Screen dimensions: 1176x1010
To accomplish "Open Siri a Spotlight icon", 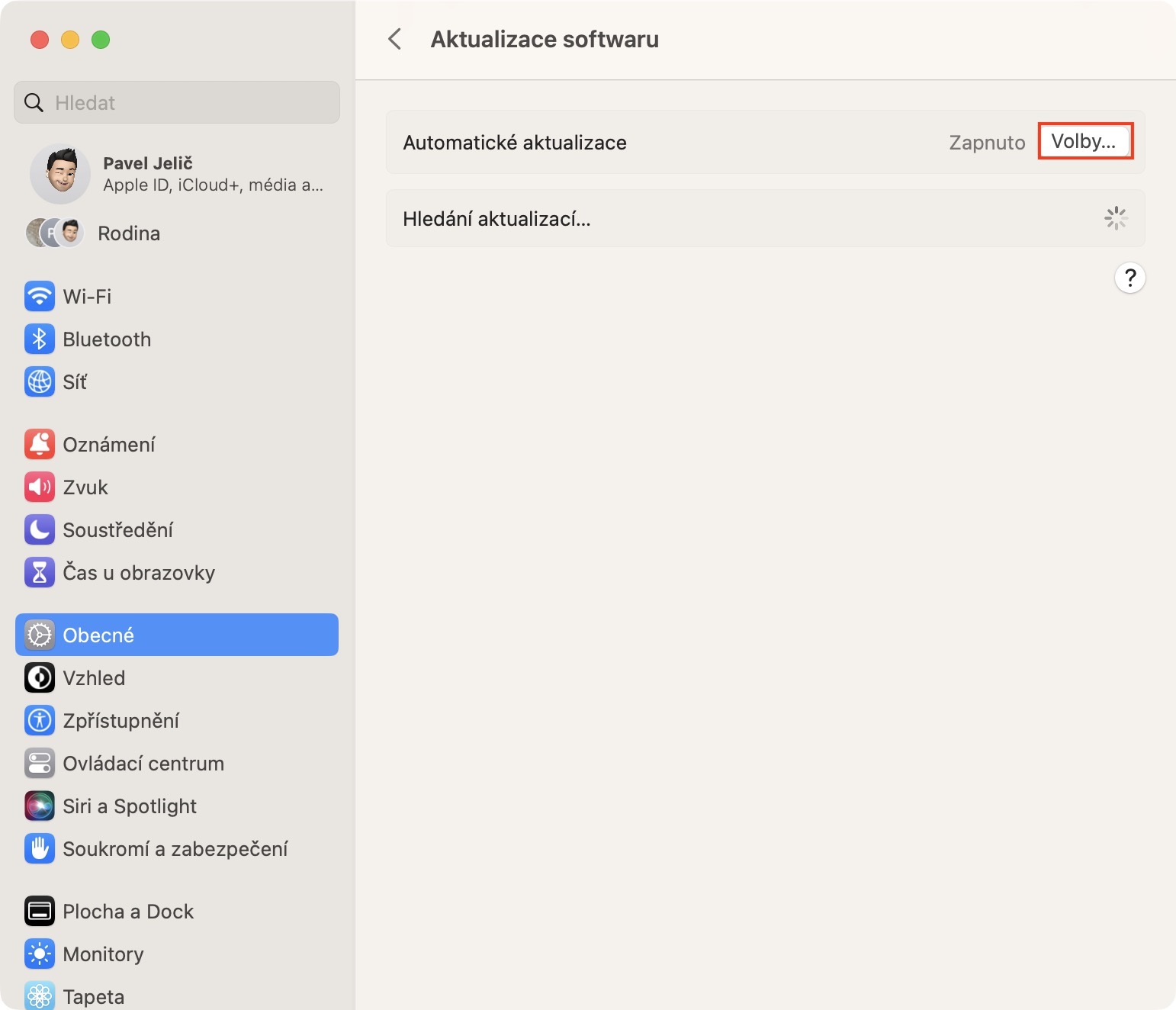I will pos(40,806).
